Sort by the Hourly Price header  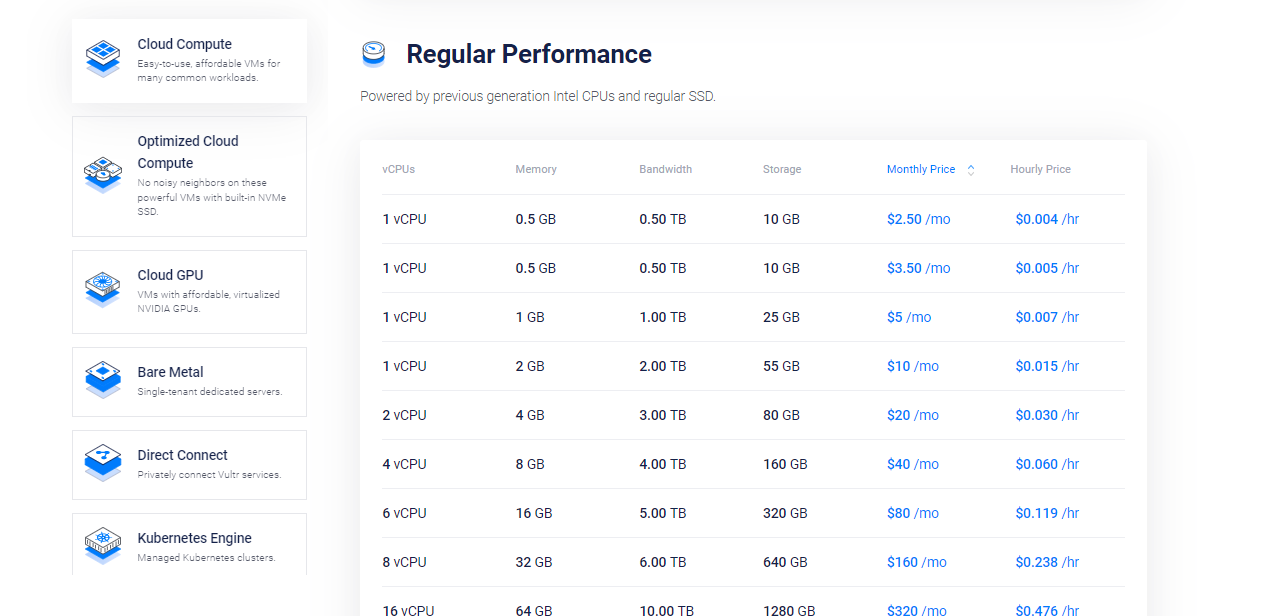click(1040, 170)
